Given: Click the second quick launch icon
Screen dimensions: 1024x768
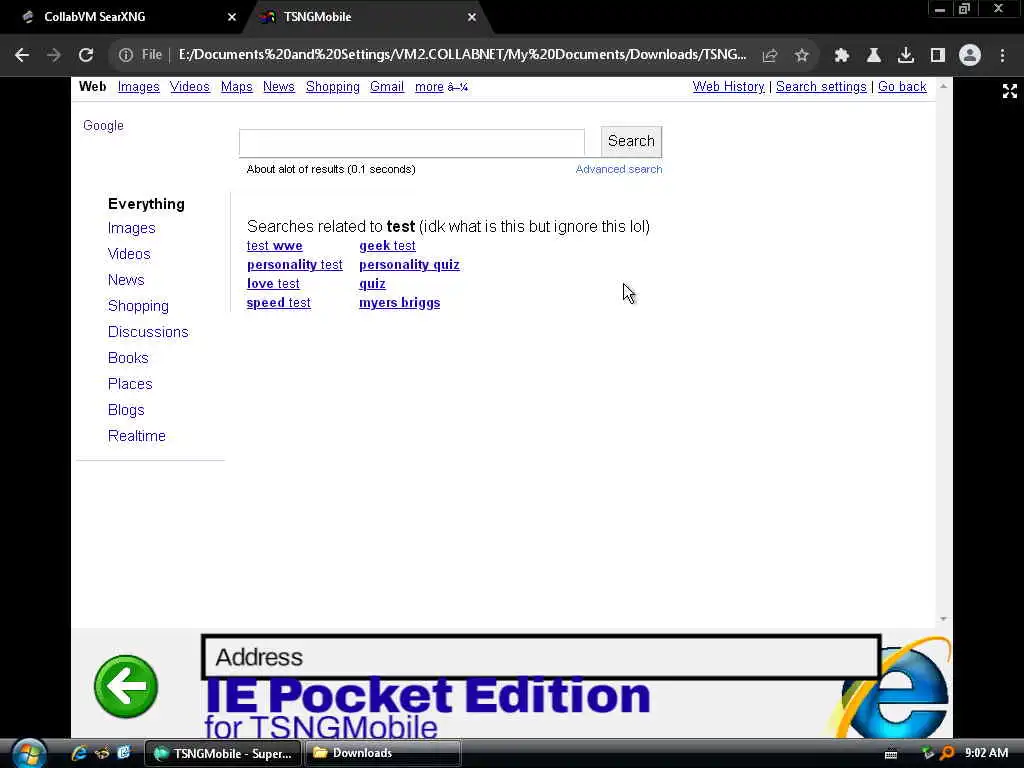Looking at the screenshot, I should coord(102,753).
